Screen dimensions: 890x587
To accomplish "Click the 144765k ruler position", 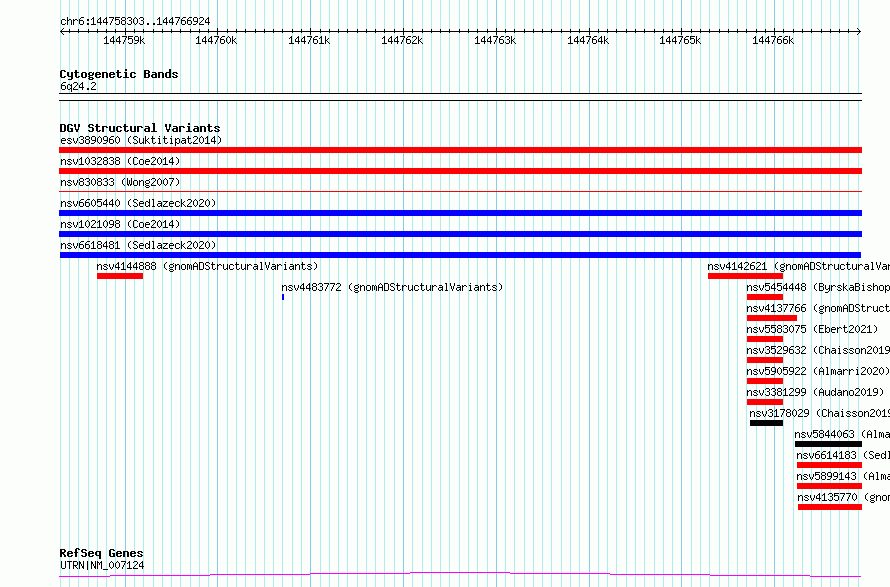I will pos(681,41).
